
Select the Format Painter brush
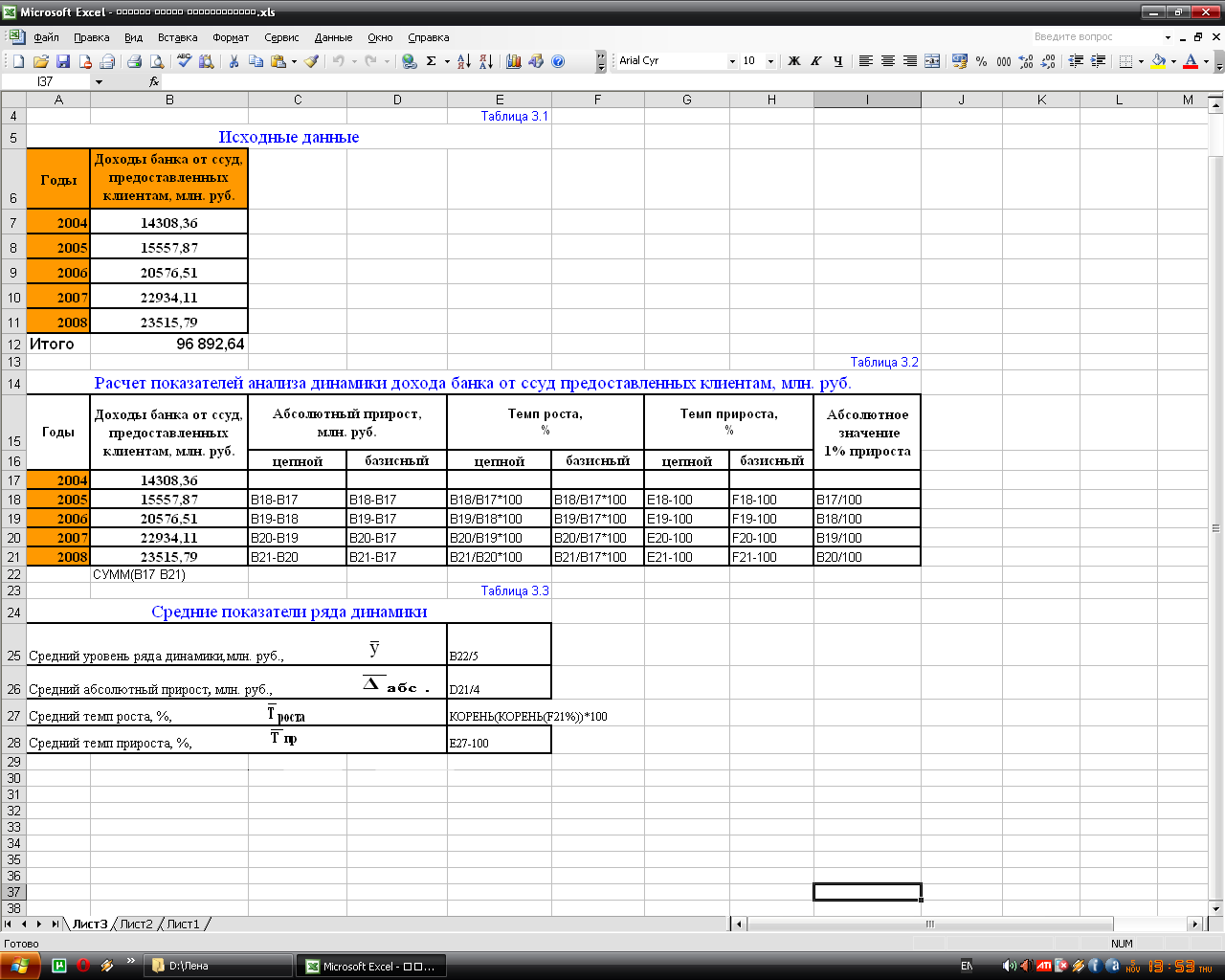point(311,61)
